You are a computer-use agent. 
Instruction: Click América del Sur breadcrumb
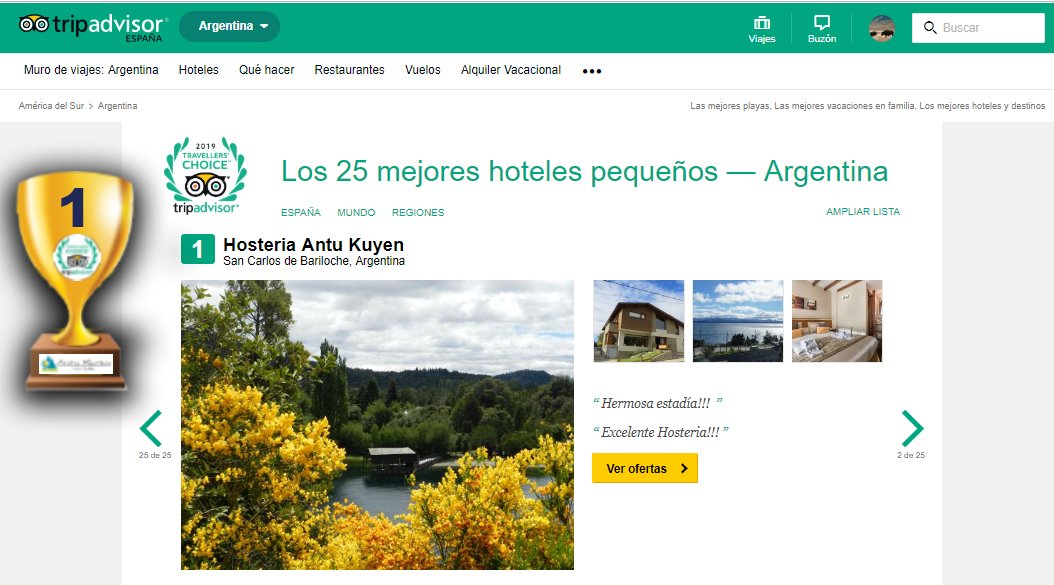51,106
